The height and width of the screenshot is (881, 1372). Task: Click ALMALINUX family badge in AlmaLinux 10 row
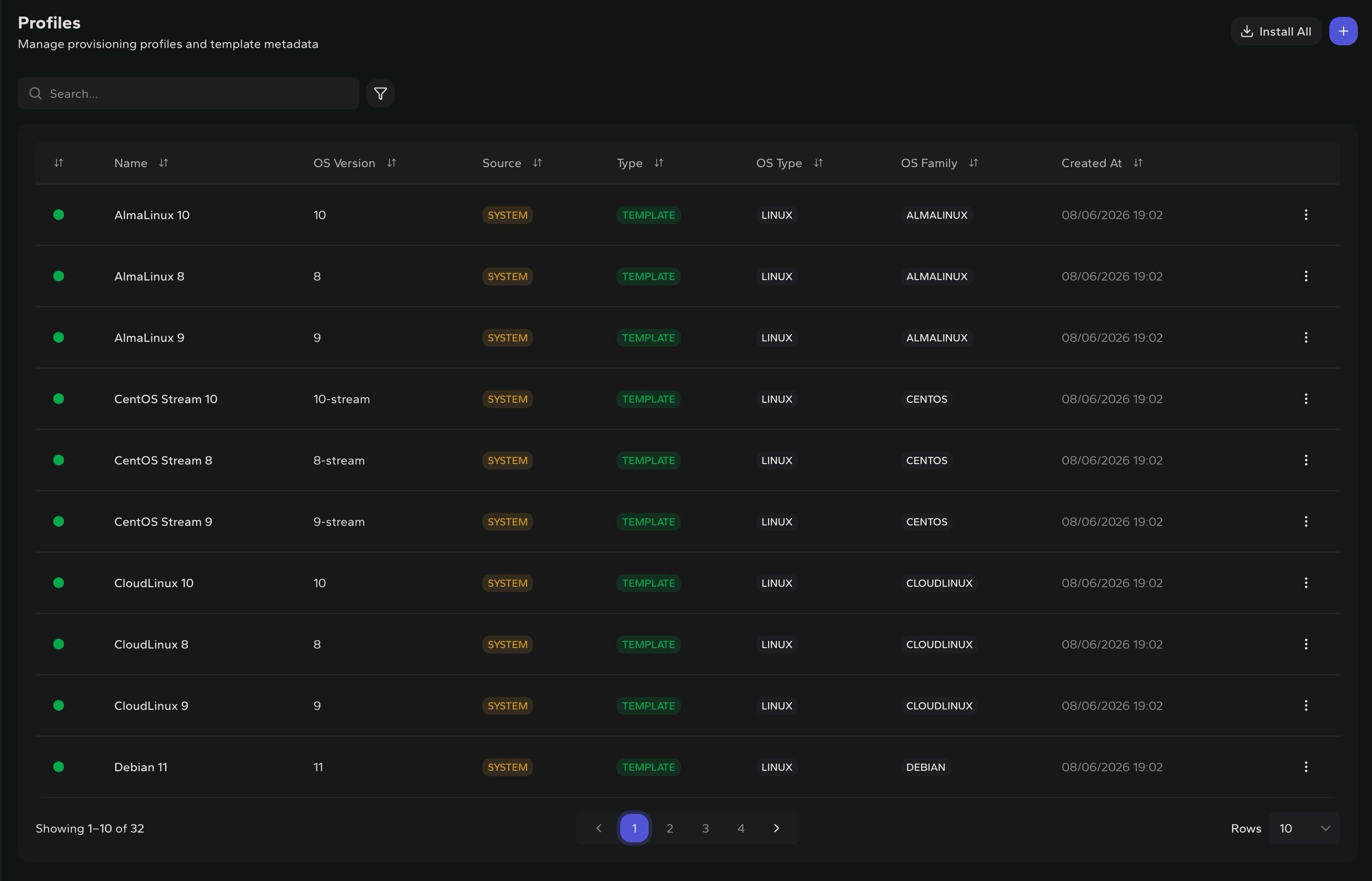click(x=937, y=215)
